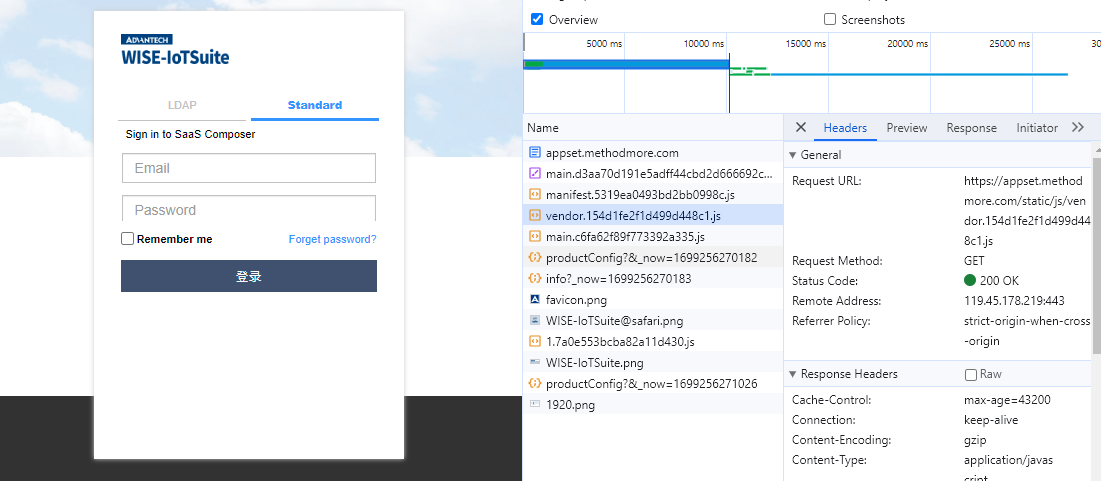Enable the Screenshots checkbox
This screenshot has height=481, width=1101.
click(830, 19)
